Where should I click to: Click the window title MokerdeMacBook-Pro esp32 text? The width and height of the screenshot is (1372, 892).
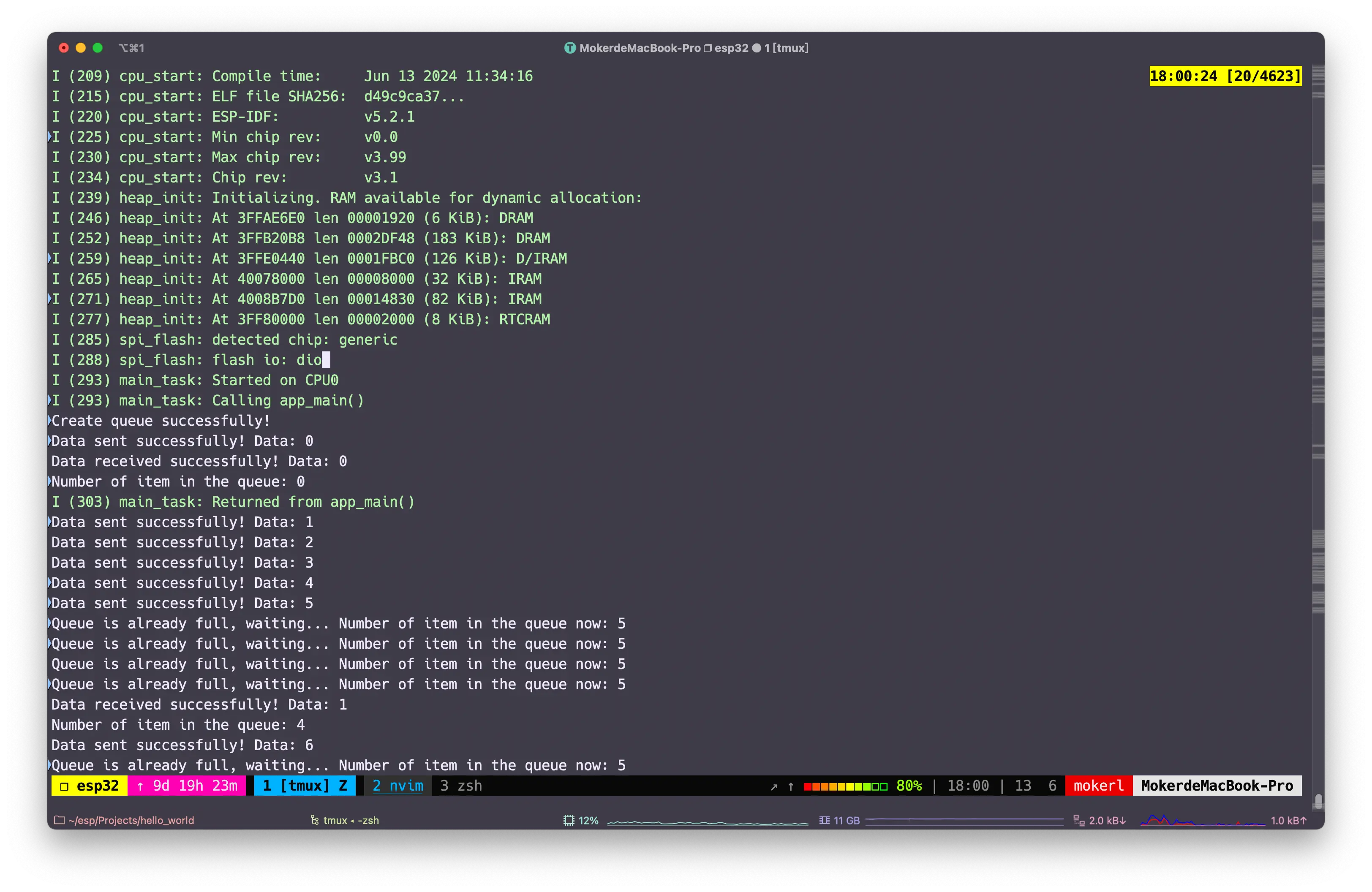[664, 48]
